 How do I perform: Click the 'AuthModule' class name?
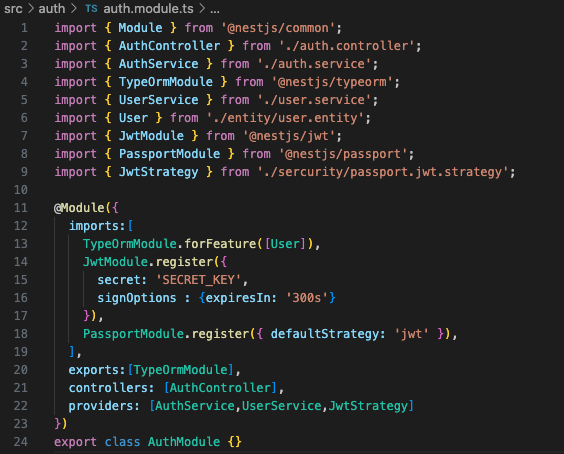click(184, 442)
